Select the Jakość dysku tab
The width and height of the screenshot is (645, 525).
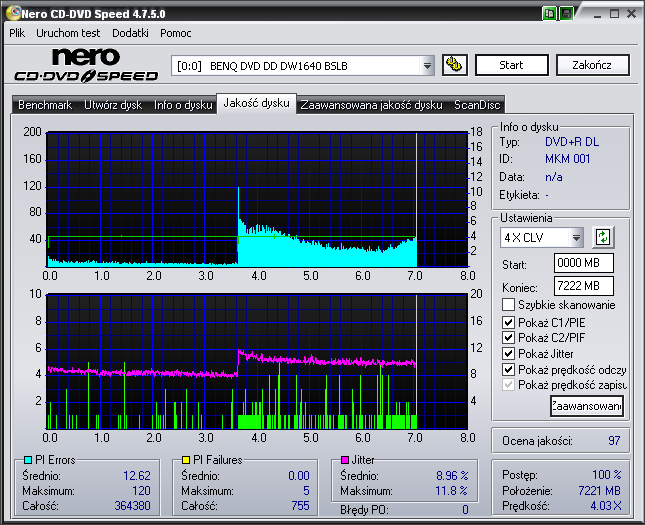coord(256,103)
